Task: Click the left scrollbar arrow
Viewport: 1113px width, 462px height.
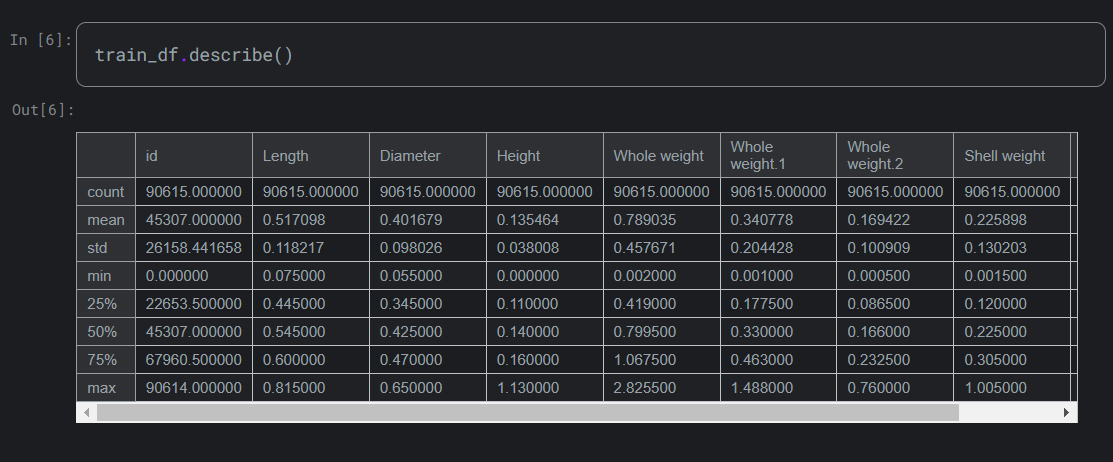Action: point(87,412)
